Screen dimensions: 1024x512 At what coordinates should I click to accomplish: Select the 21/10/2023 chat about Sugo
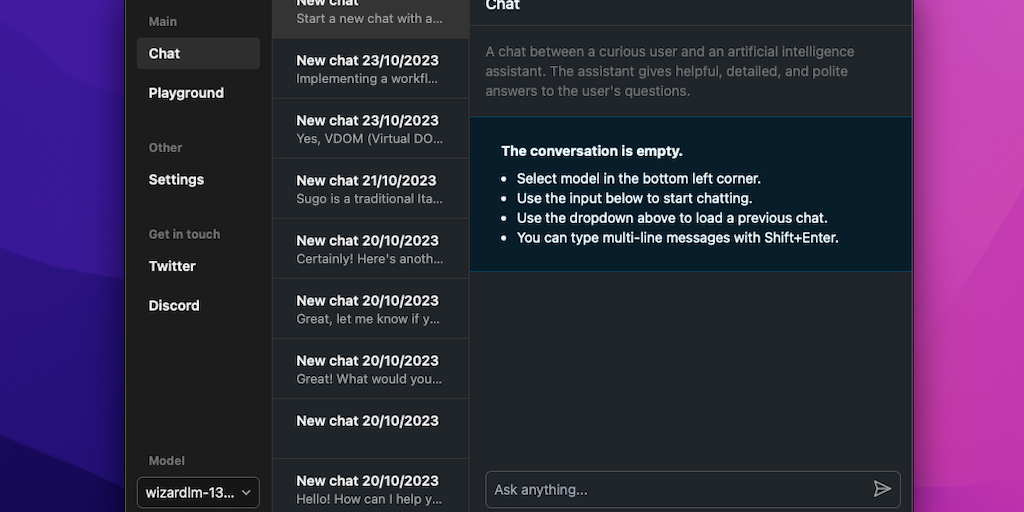(x=370, y=189)
